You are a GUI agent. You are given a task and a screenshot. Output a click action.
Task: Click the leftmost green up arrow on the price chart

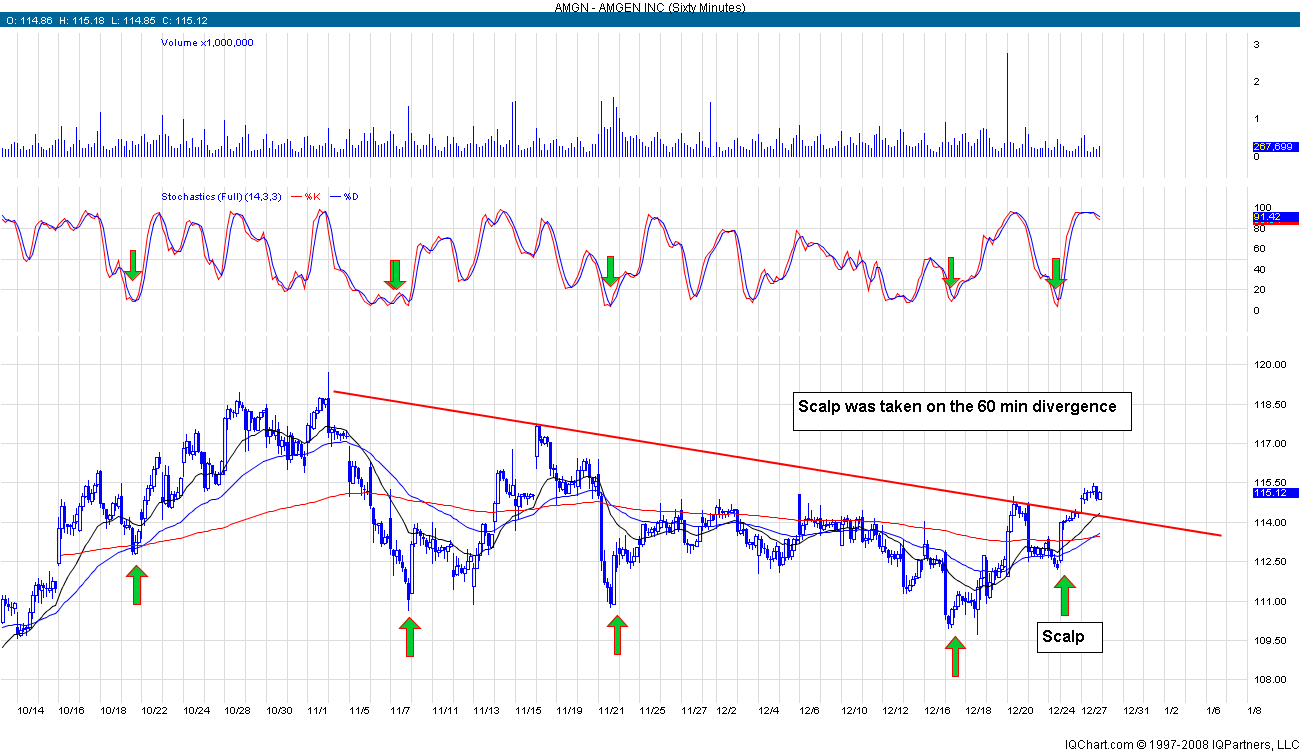click(x=137, y=585)
